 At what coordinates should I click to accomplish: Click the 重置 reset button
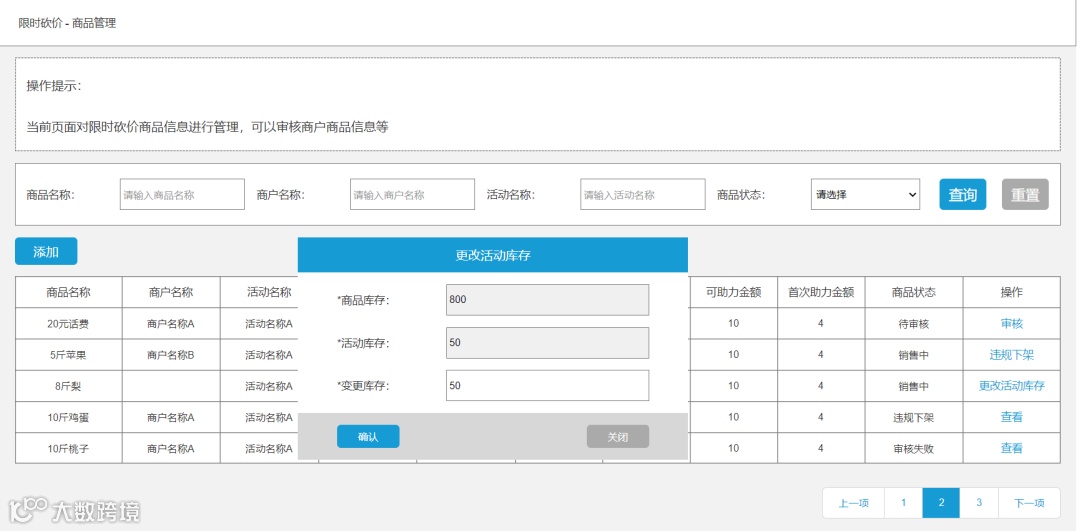tap(1025, 194)
